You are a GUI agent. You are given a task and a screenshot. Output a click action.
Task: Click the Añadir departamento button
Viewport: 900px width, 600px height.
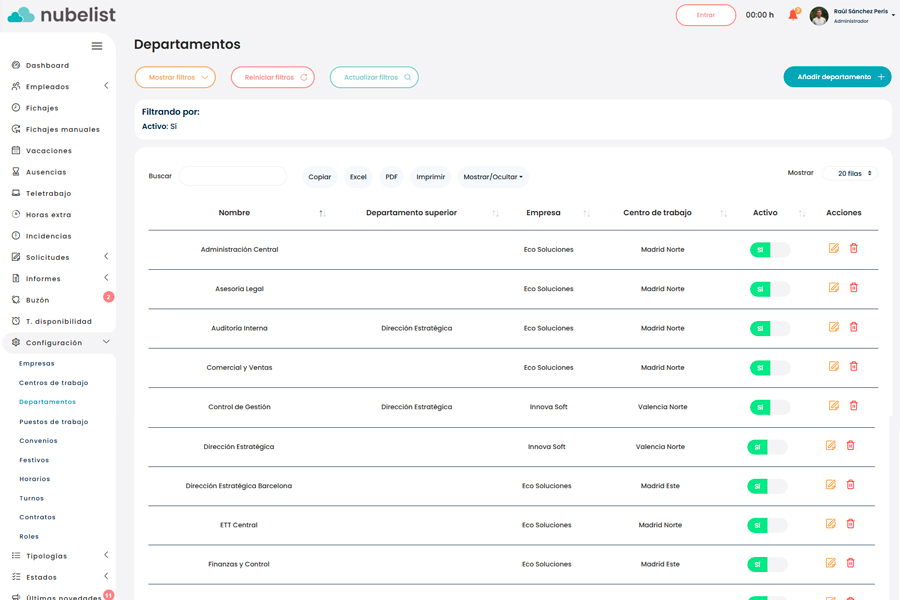click(837, 77)
